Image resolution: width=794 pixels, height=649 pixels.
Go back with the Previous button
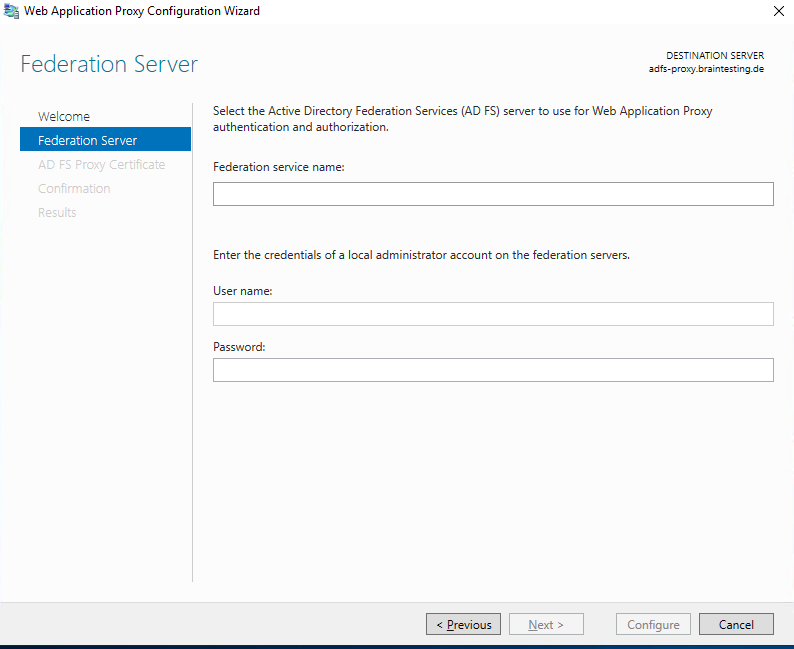pyautogui.click(x=463, y=624)
